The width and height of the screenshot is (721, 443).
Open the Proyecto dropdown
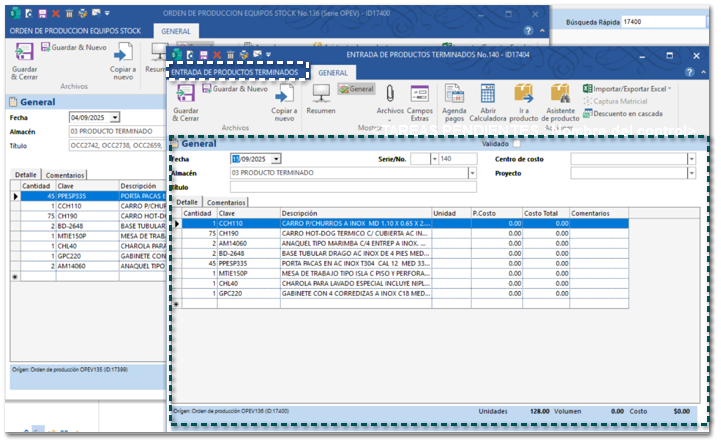pyautogui.click(x=690, y=173)
